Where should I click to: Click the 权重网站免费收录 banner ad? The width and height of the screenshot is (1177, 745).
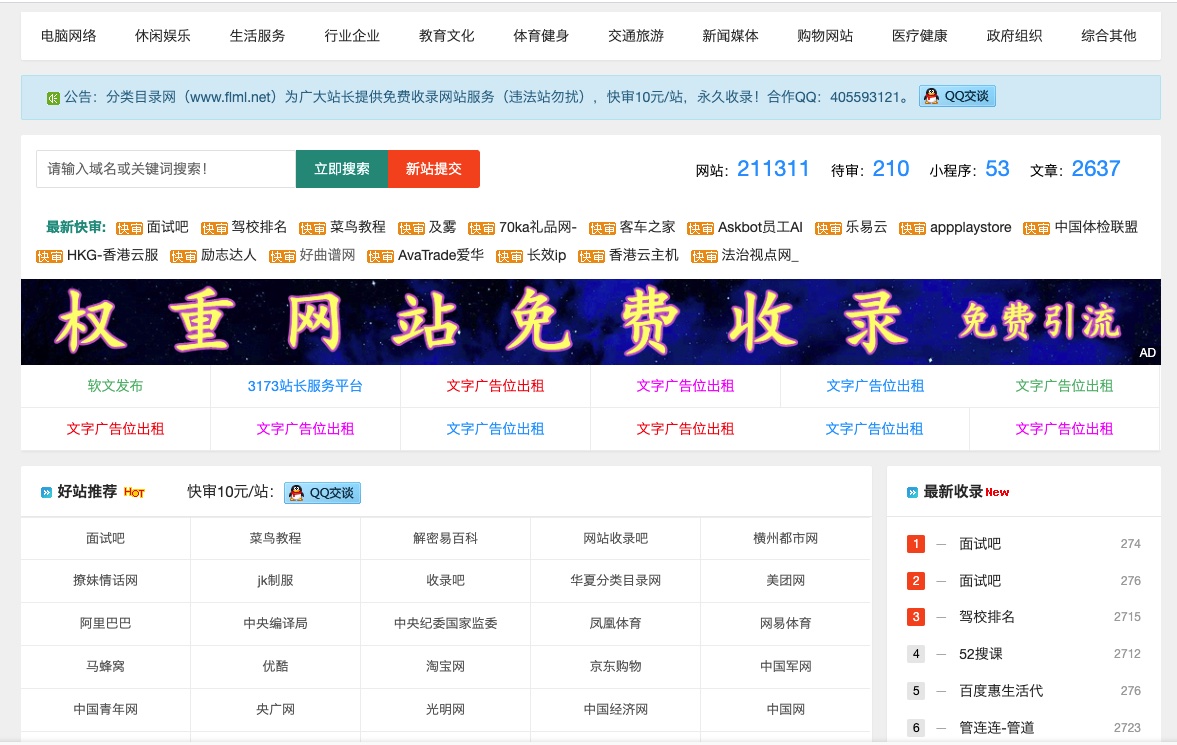[591, 322]
